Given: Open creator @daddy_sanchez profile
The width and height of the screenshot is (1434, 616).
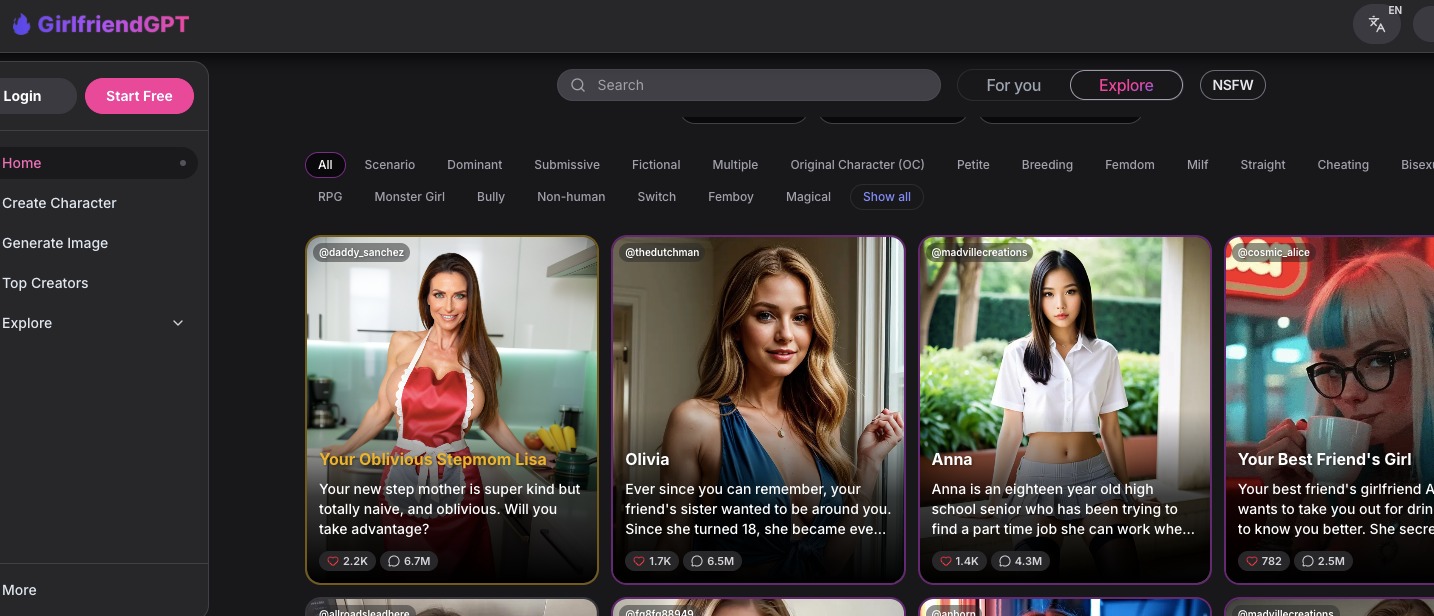Looking at the screenshot, I should tap(361, 252).
